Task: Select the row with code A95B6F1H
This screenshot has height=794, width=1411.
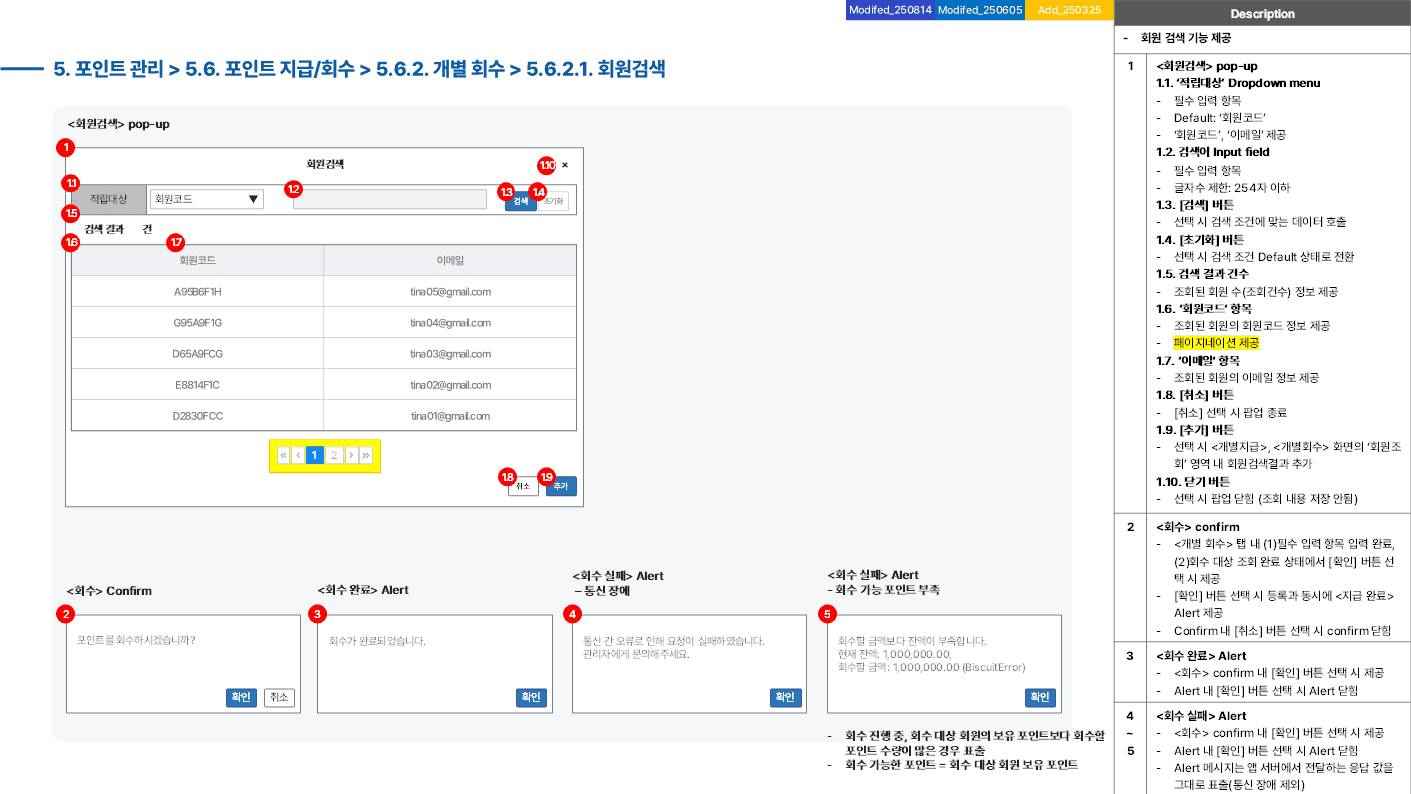Action: coord(324,292)
